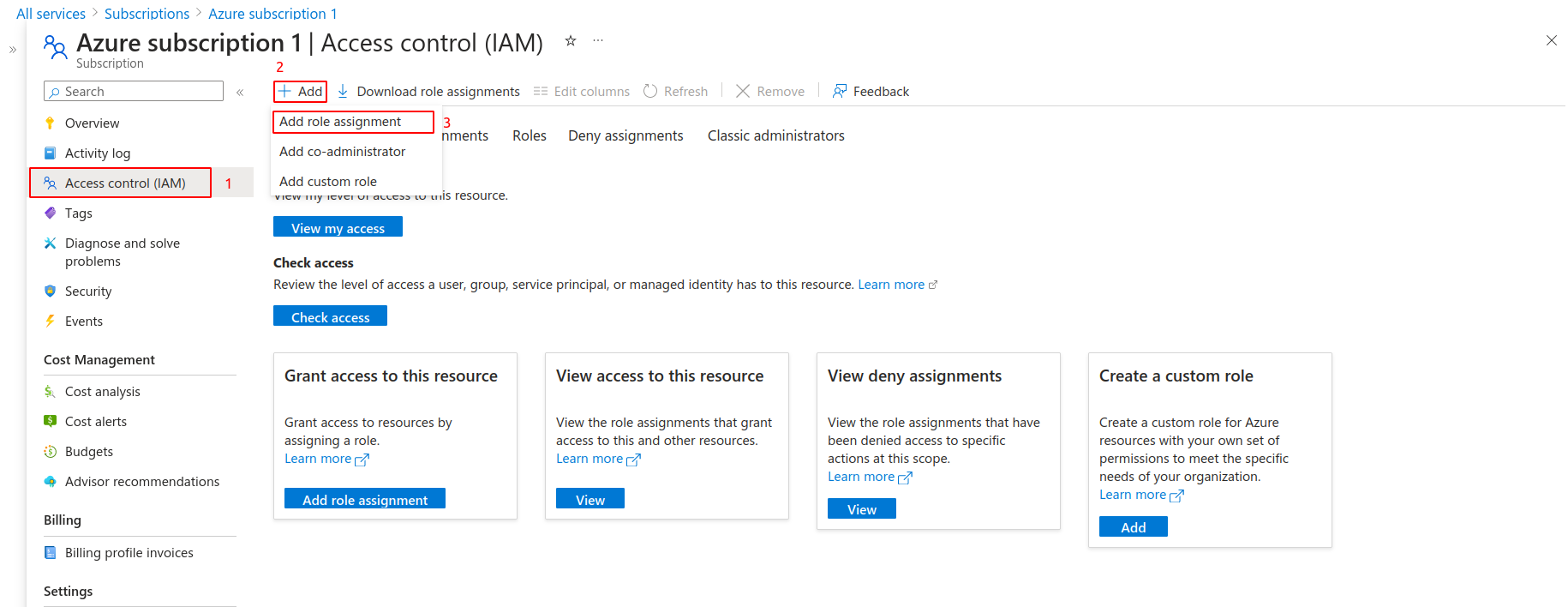This screenshot has height=607, width=1568.
Task: Switch to the Classic administrators tab
Action: coord(776,135)
